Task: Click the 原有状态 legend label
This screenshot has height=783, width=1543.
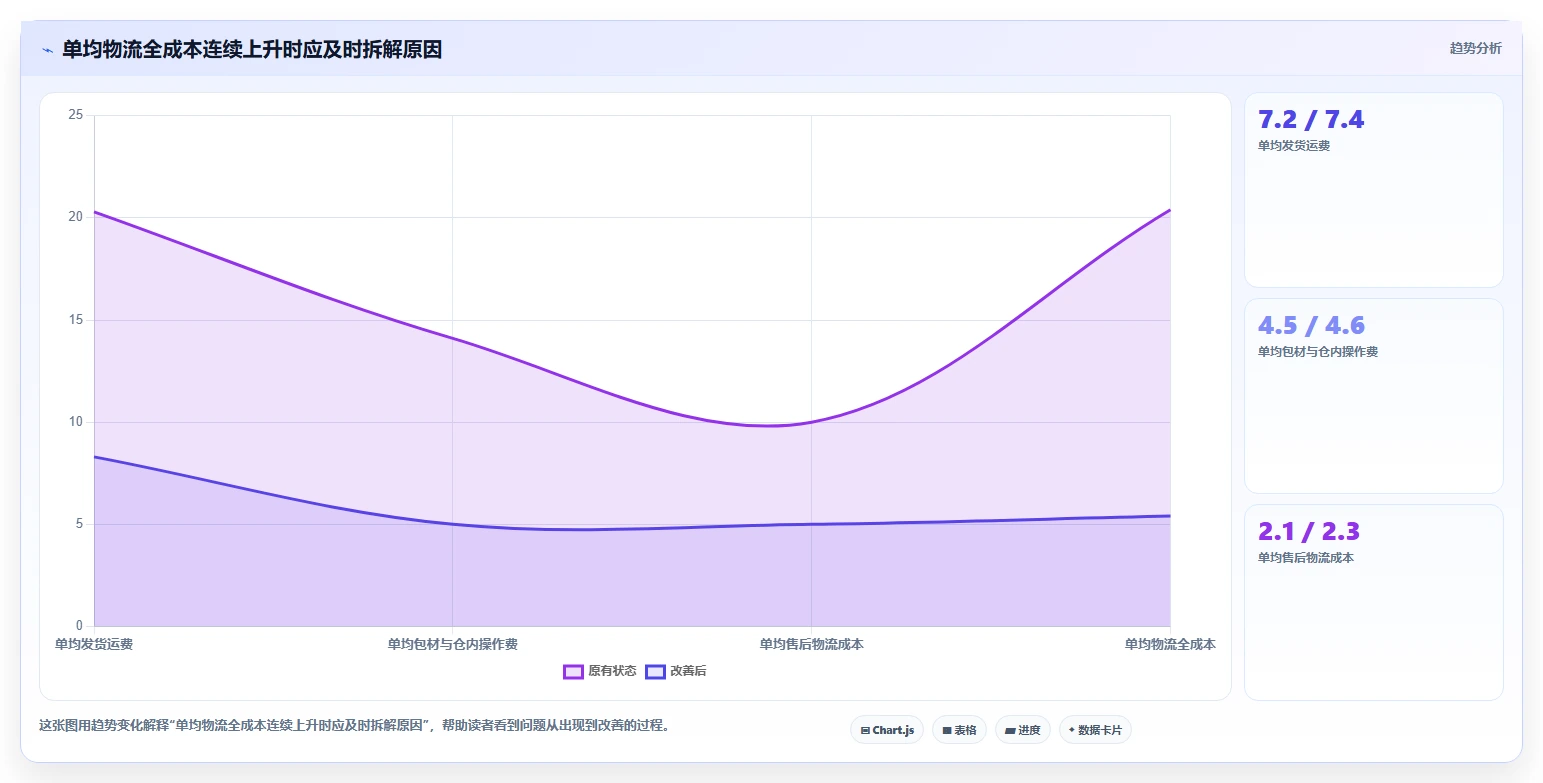Action: point(612,672)
